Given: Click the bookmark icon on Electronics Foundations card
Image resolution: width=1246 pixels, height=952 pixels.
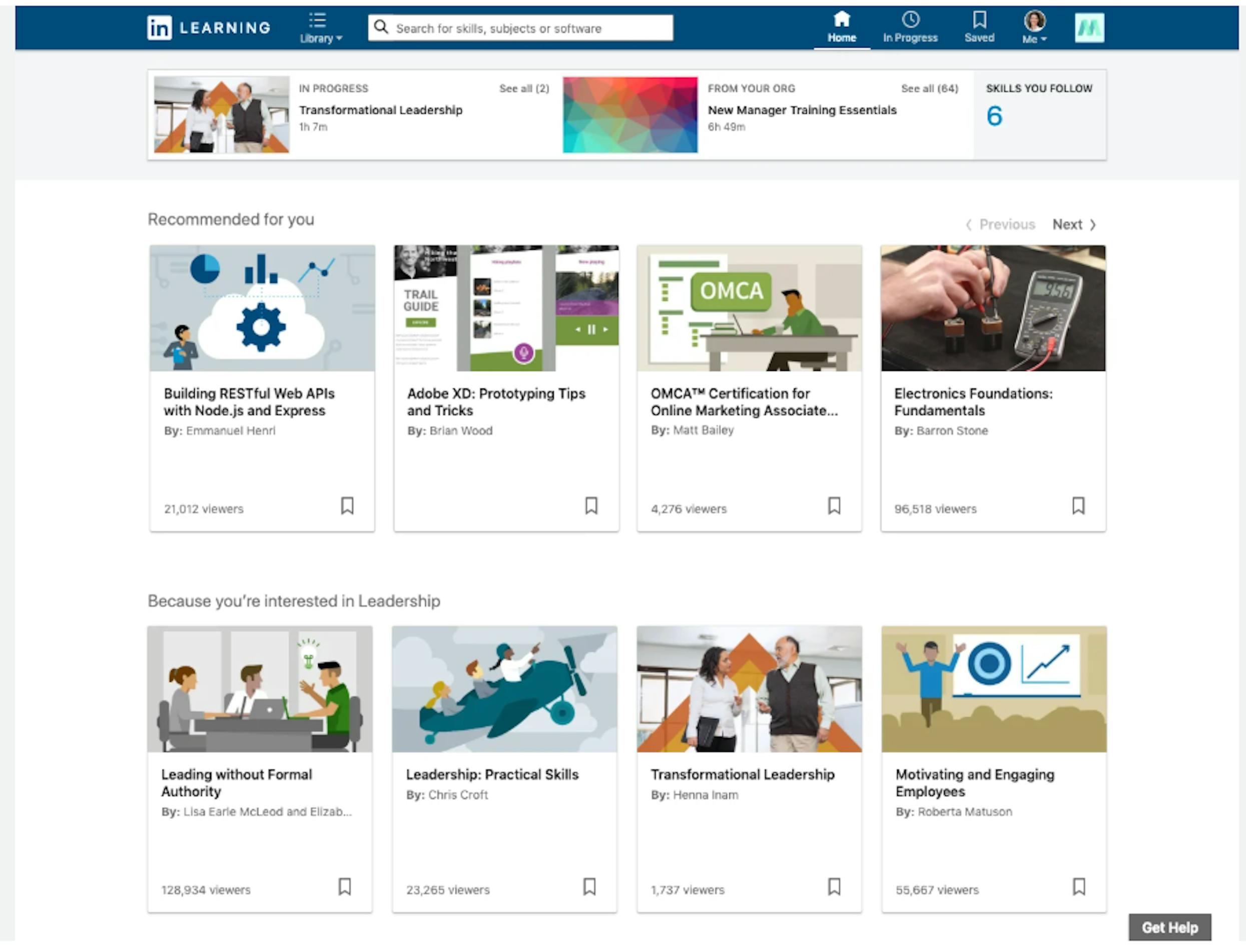Looking at the screenshot, I should (x=1078, y=506).
